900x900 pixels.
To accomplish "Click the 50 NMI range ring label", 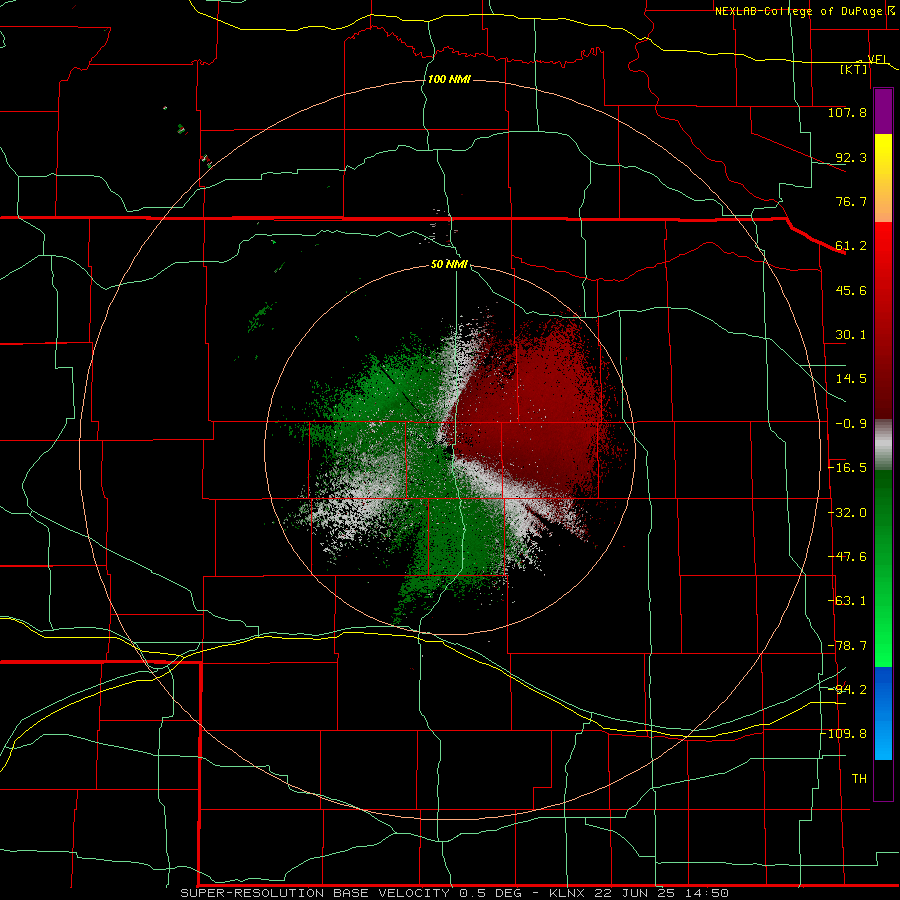I will (x=449, y=264).
